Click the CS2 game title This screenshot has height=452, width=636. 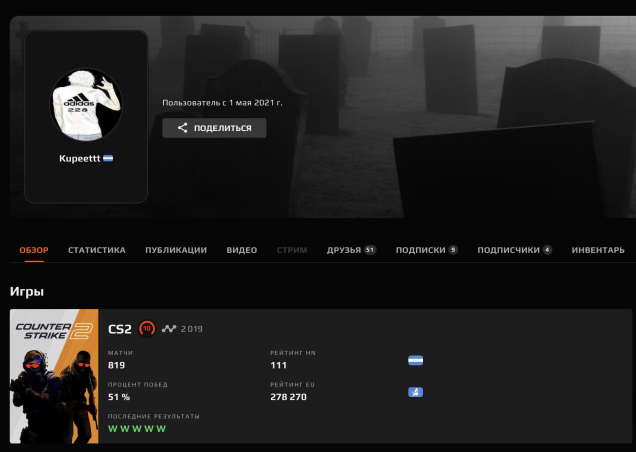pyautogui.click(x=120, y=328)
